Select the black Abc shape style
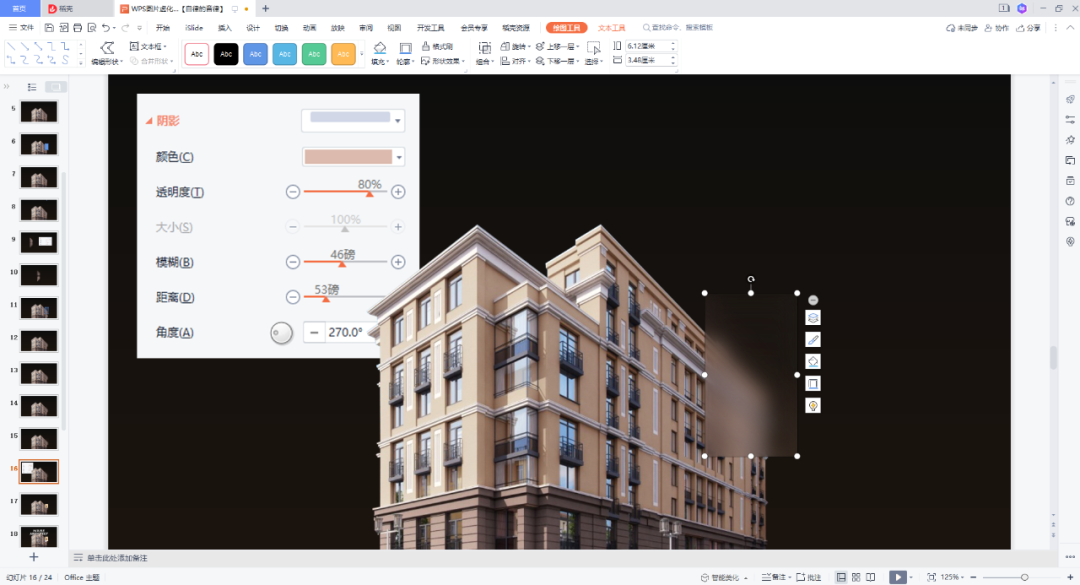This screenshot has width=1080, height=585. (226, 54)
